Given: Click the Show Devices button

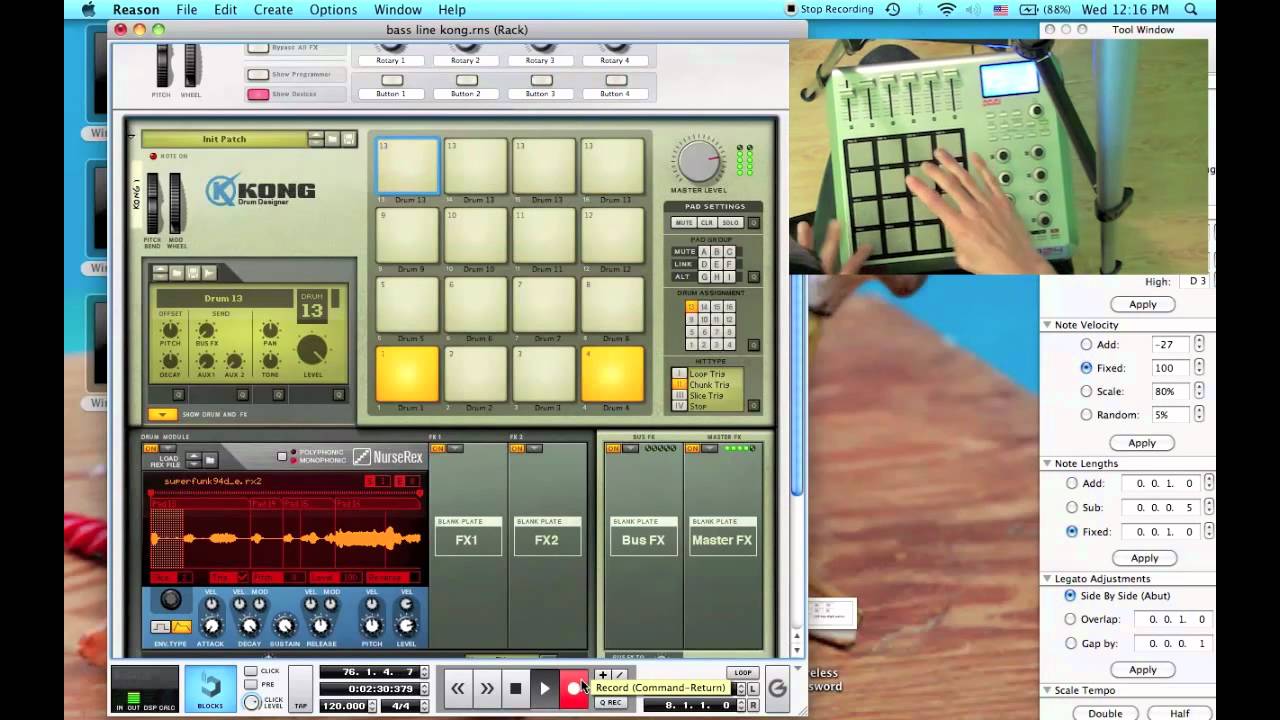Looking at the screenshot, I should pos(258,94).
